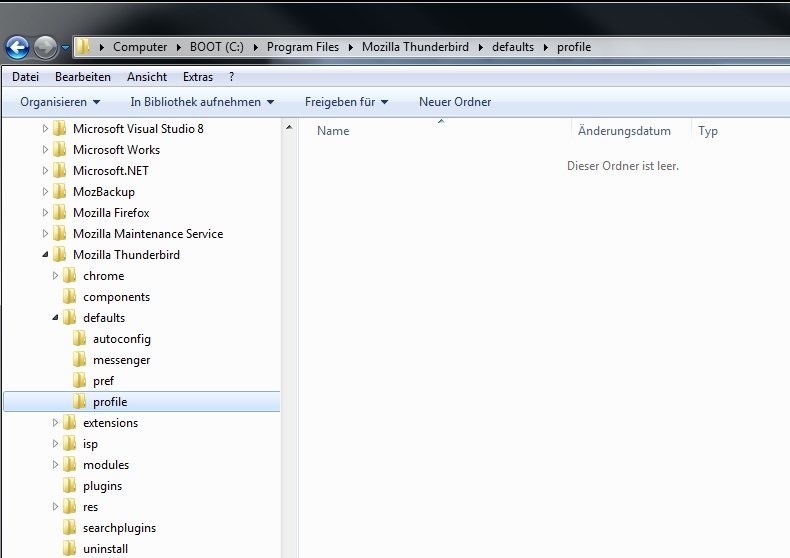790x558 pixels.
Task: Click the defaults folder icon
Action: click(x=70, y=318)
